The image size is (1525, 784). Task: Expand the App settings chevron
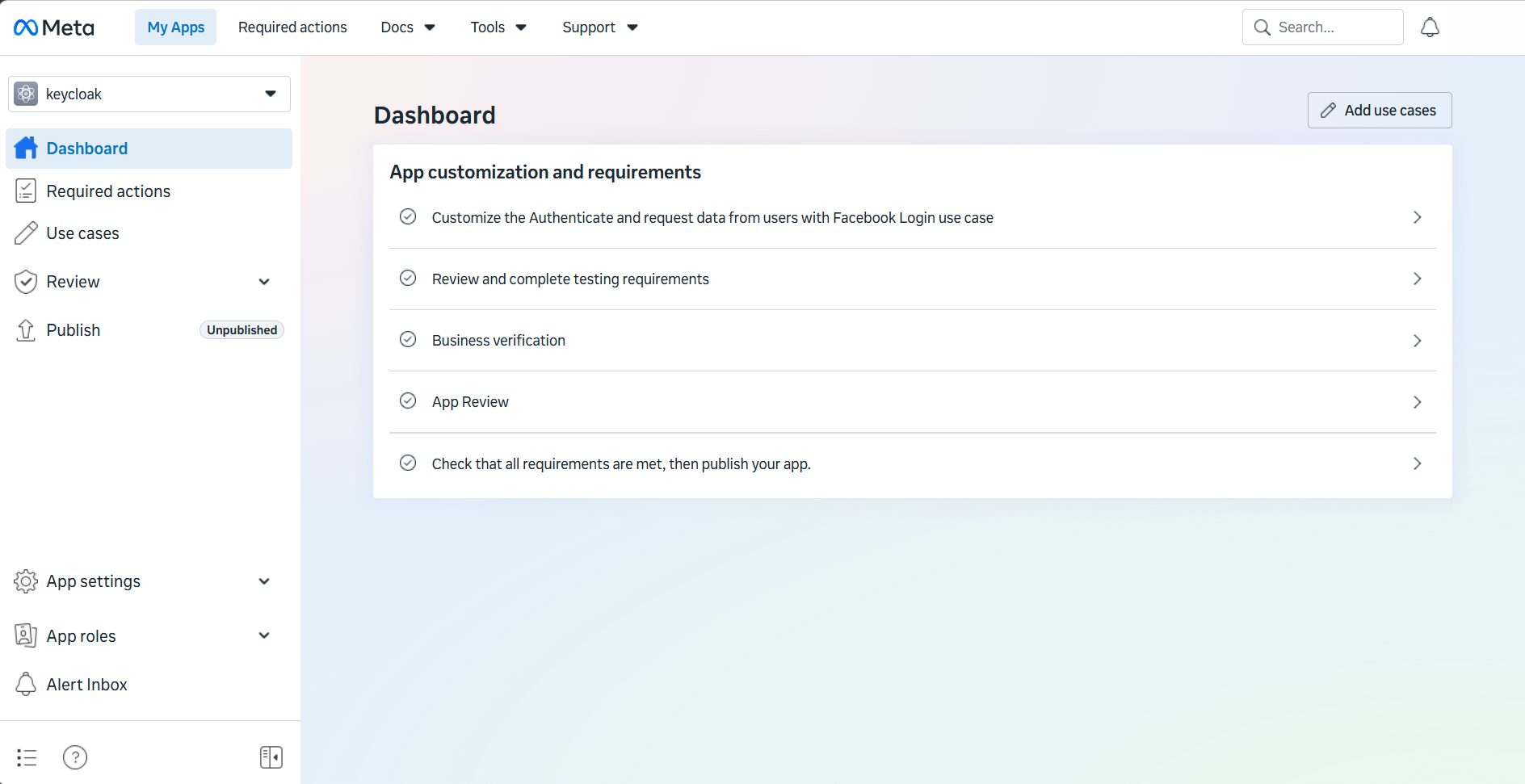[x=264, y=581]
